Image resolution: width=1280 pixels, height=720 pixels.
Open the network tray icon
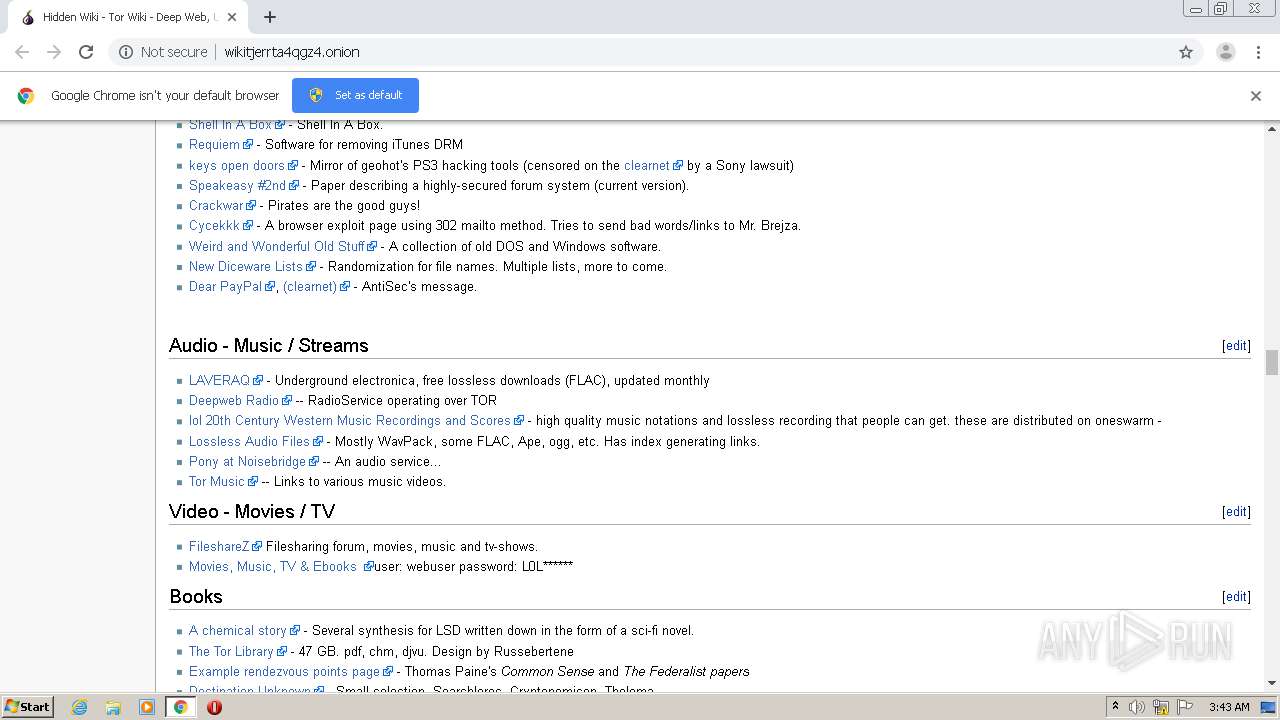[x=1161, y=707]
